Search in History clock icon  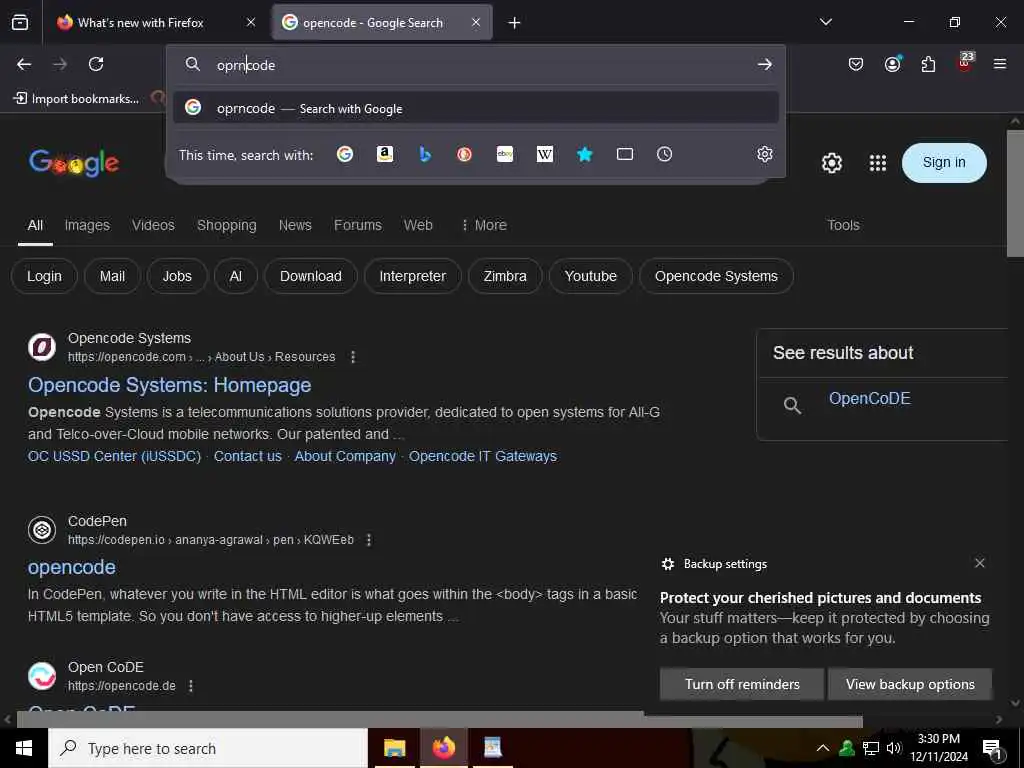[x=664, y=154]
